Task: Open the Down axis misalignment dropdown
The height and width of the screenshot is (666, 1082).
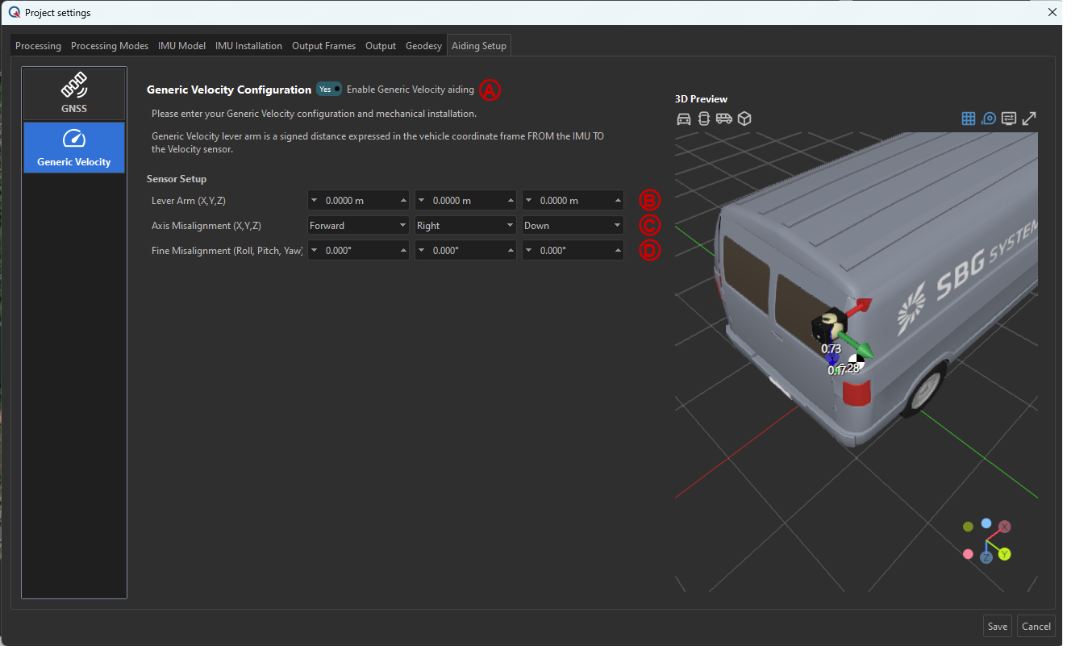Action: click(x=572, y=226)
